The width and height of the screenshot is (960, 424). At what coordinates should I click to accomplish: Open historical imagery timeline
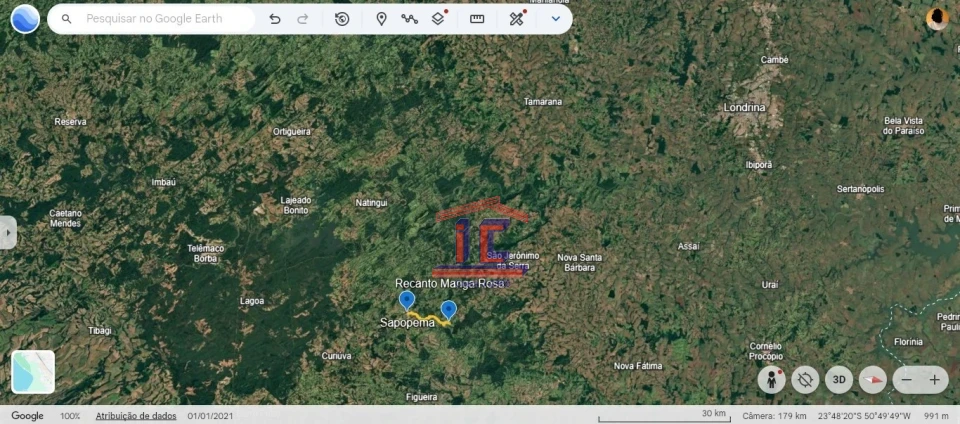pyautogui.click(x=342, y=19)
